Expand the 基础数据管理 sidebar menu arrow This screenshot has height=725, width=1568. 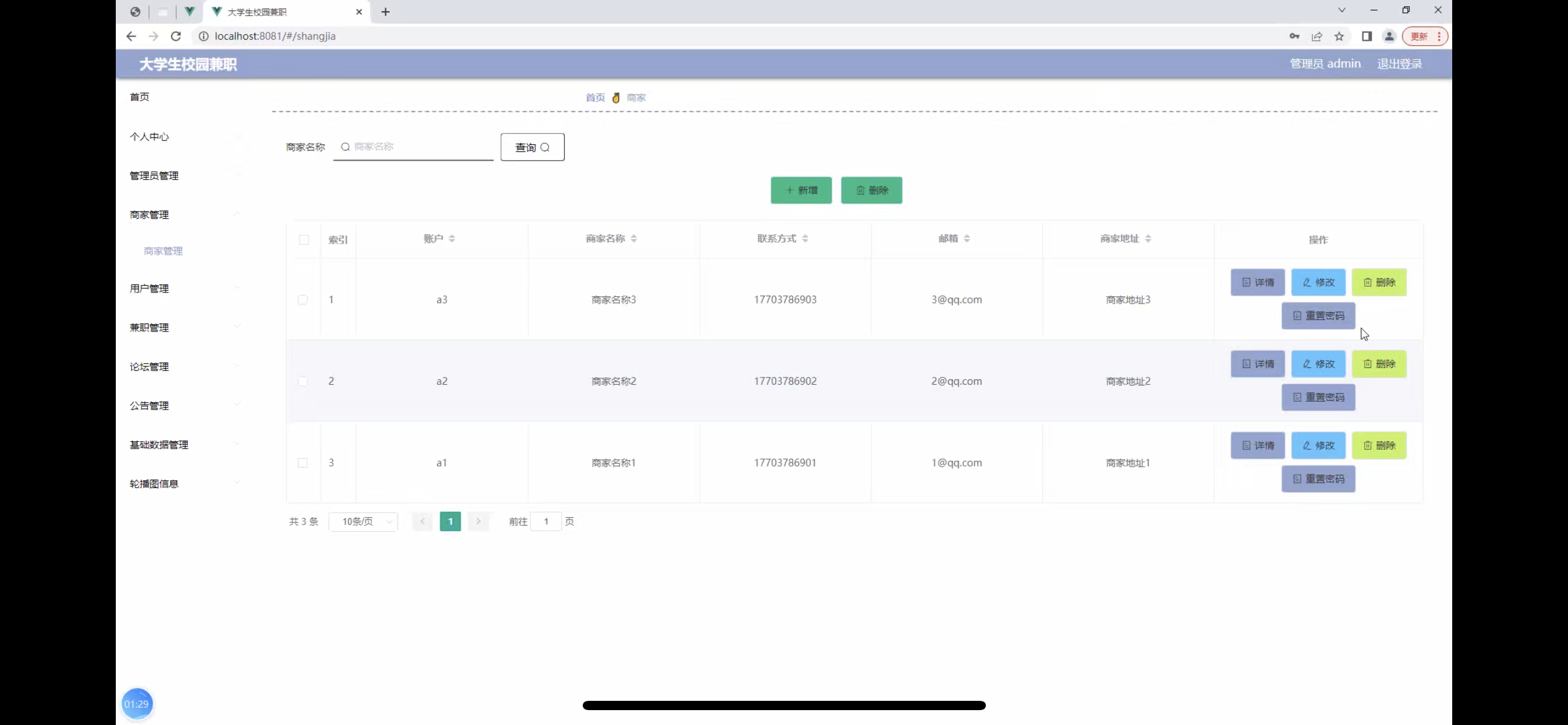237,444
